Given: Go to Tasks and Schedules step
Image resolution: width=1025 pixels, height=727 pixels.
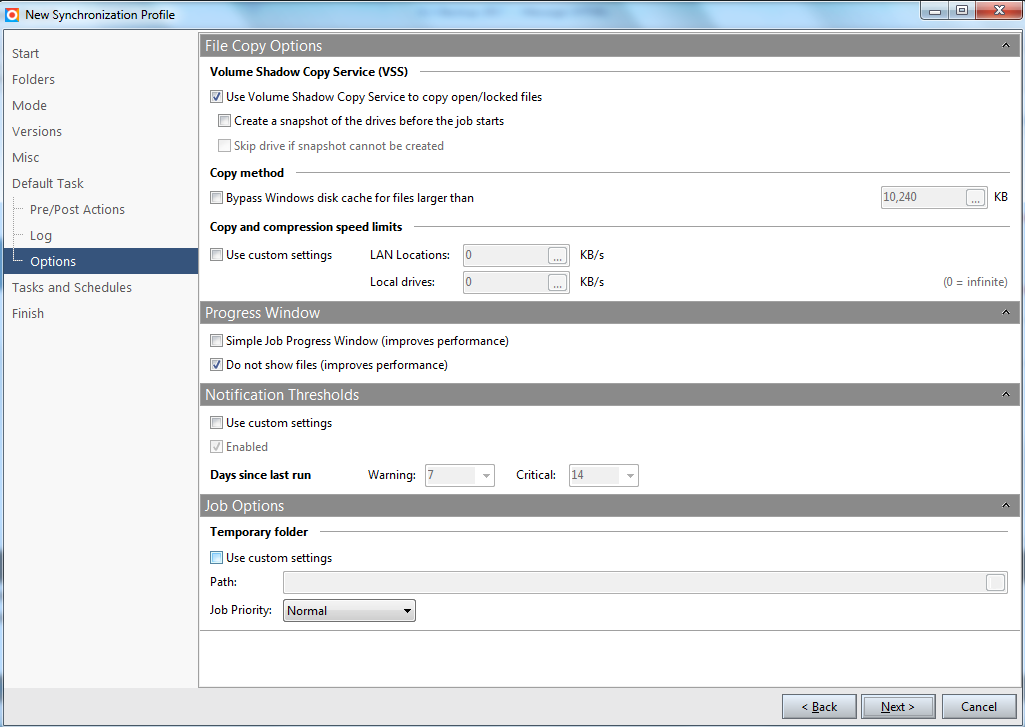Looking at the screenshot, I should [72, 288].
